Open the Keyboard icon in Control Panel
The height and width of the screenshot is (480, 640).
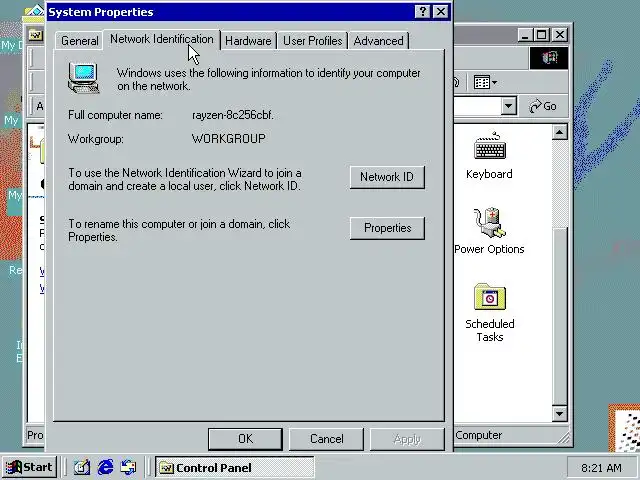pos(489,156)
